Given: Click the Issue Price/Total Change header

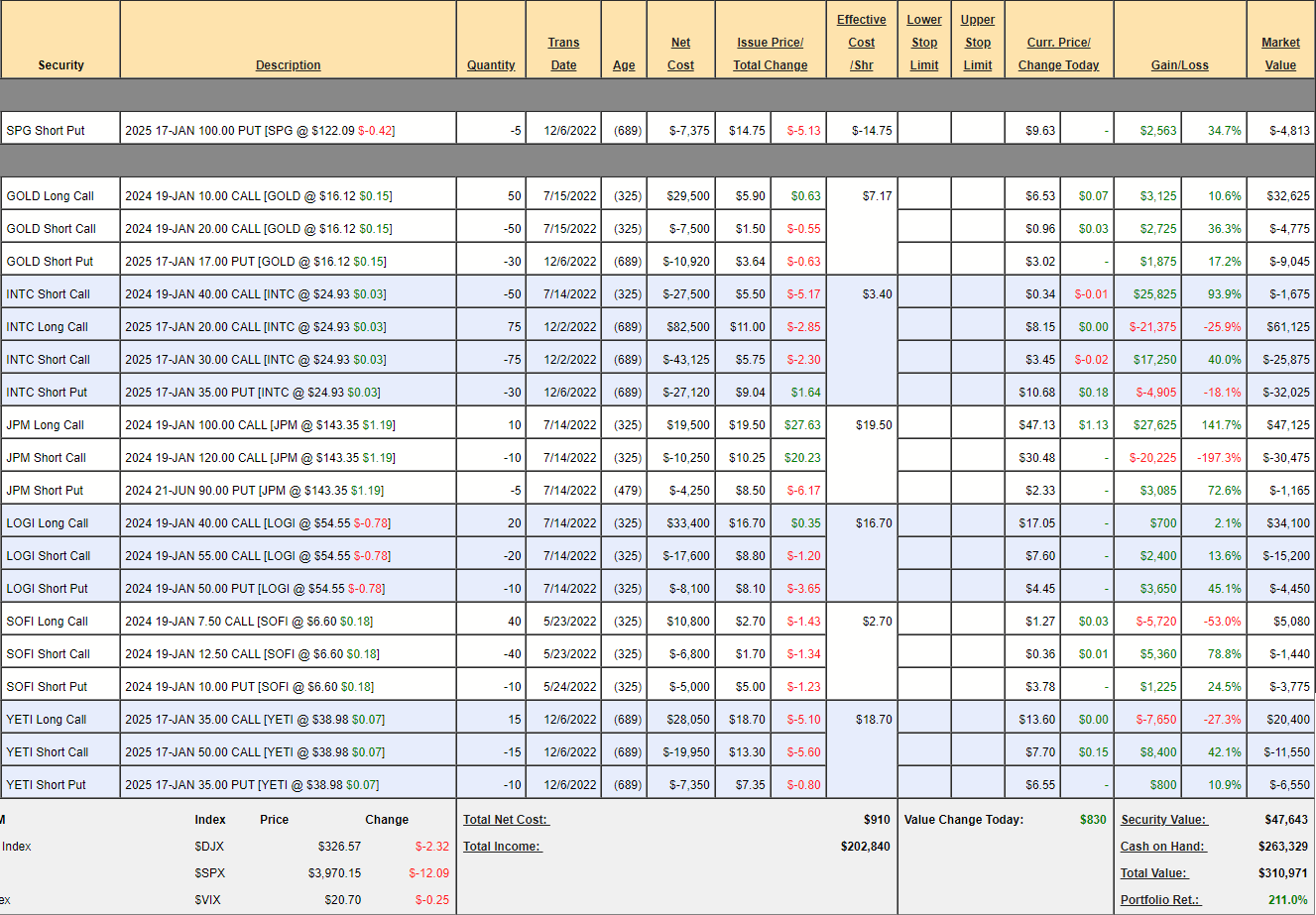Looking at the screenshot, I should coord(770,54).
